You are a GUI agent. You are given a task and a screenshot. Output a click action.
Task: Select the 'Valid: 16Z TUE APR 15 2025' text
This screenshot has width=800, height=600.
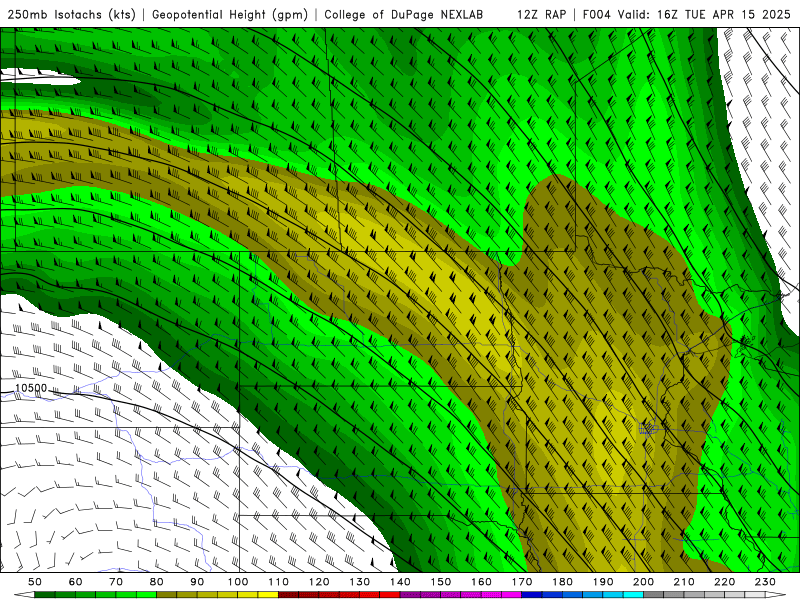tap(704, 14)
